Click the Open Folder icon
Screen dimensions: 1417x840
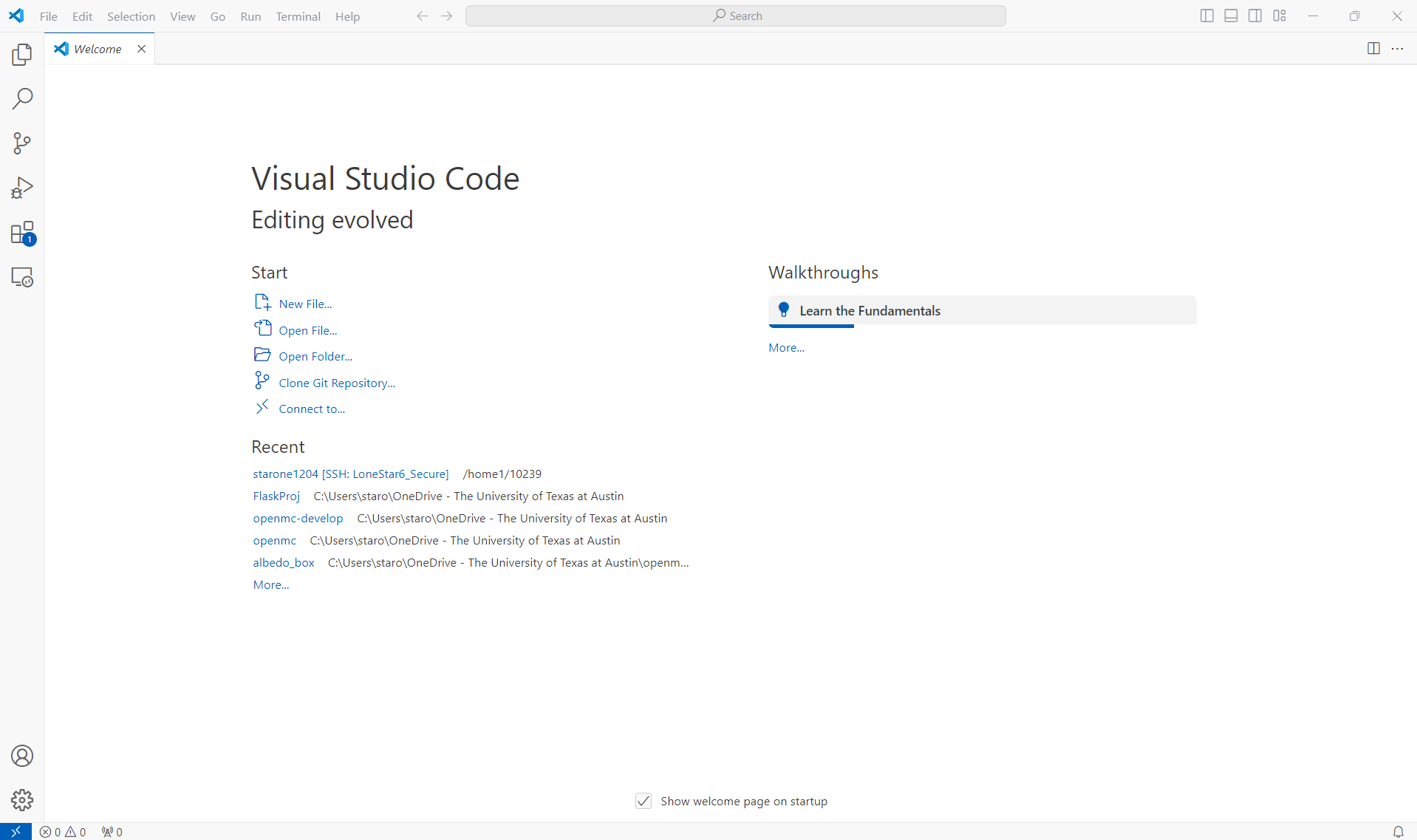(x=262, y=355)
